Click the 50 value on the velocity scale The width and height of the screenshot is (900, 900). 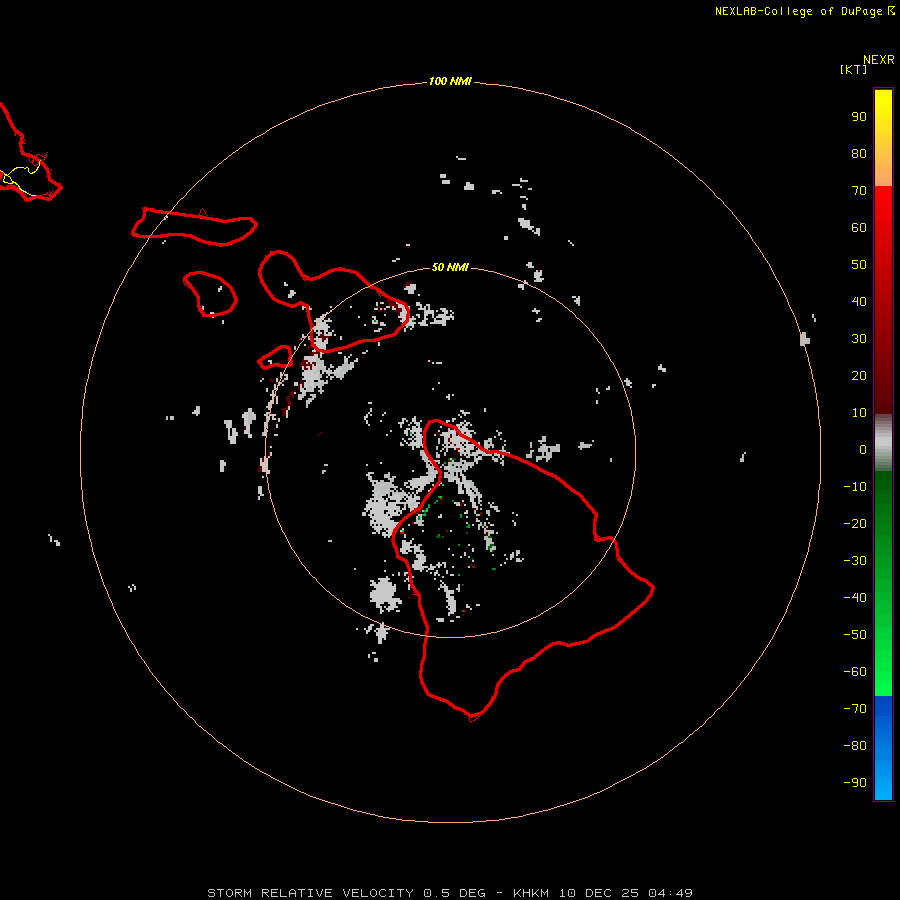coord(859,265)
